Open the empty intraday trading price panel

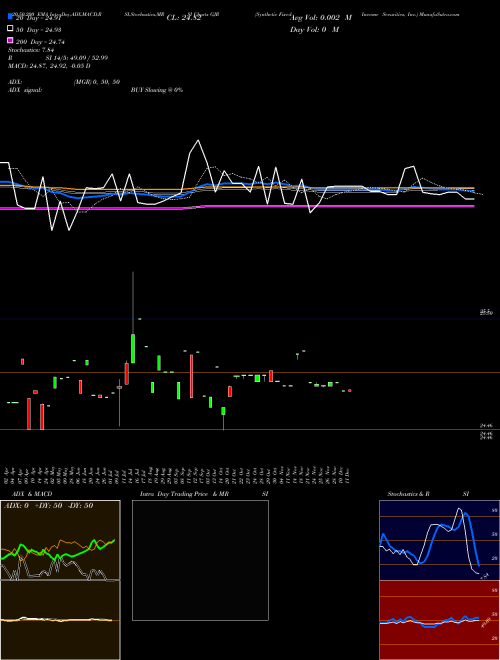coord(200,560)
